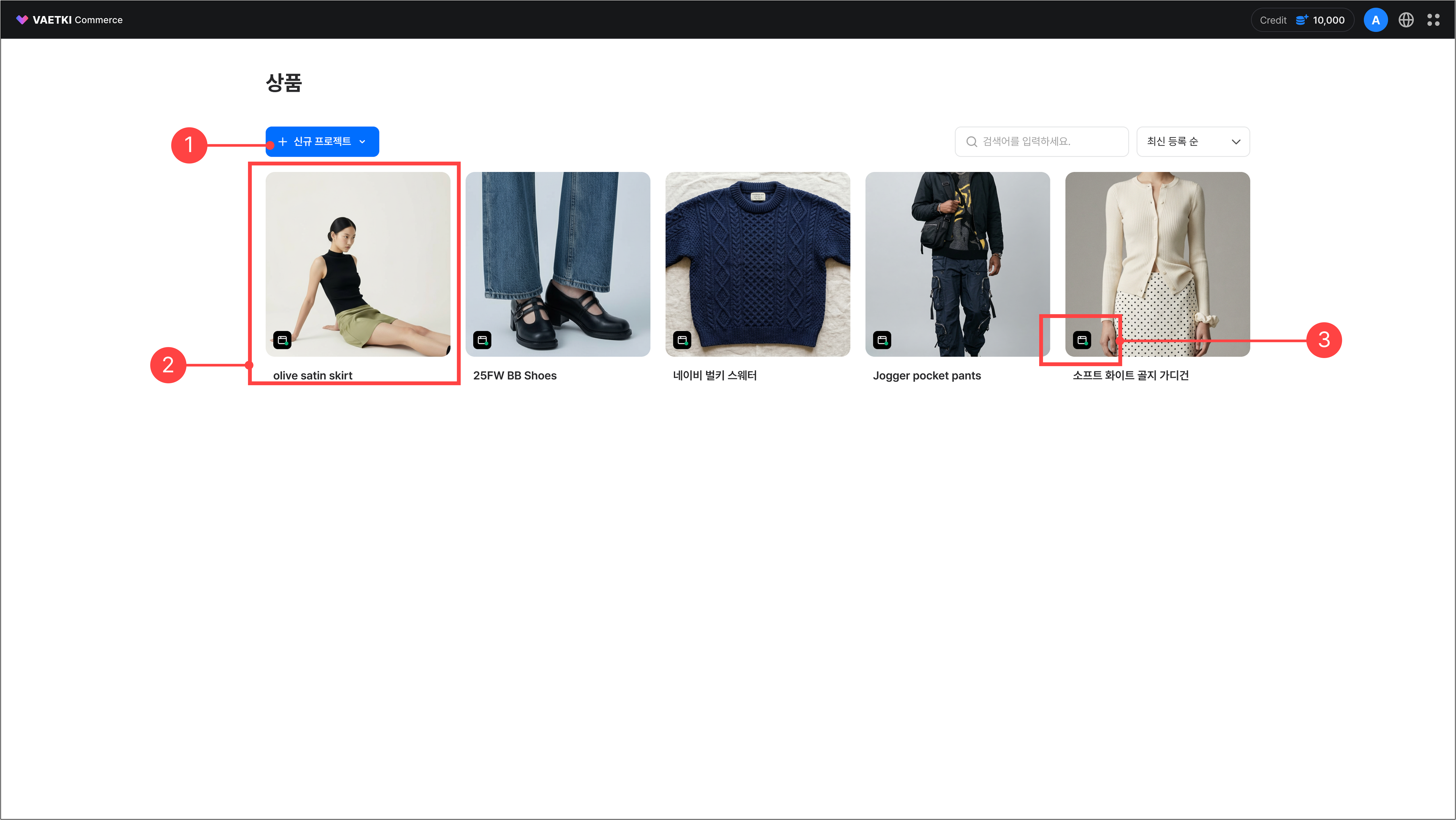Click the plus icon on 신규 프로젝트
1456x820 pixels.
[x=283, y=141]
